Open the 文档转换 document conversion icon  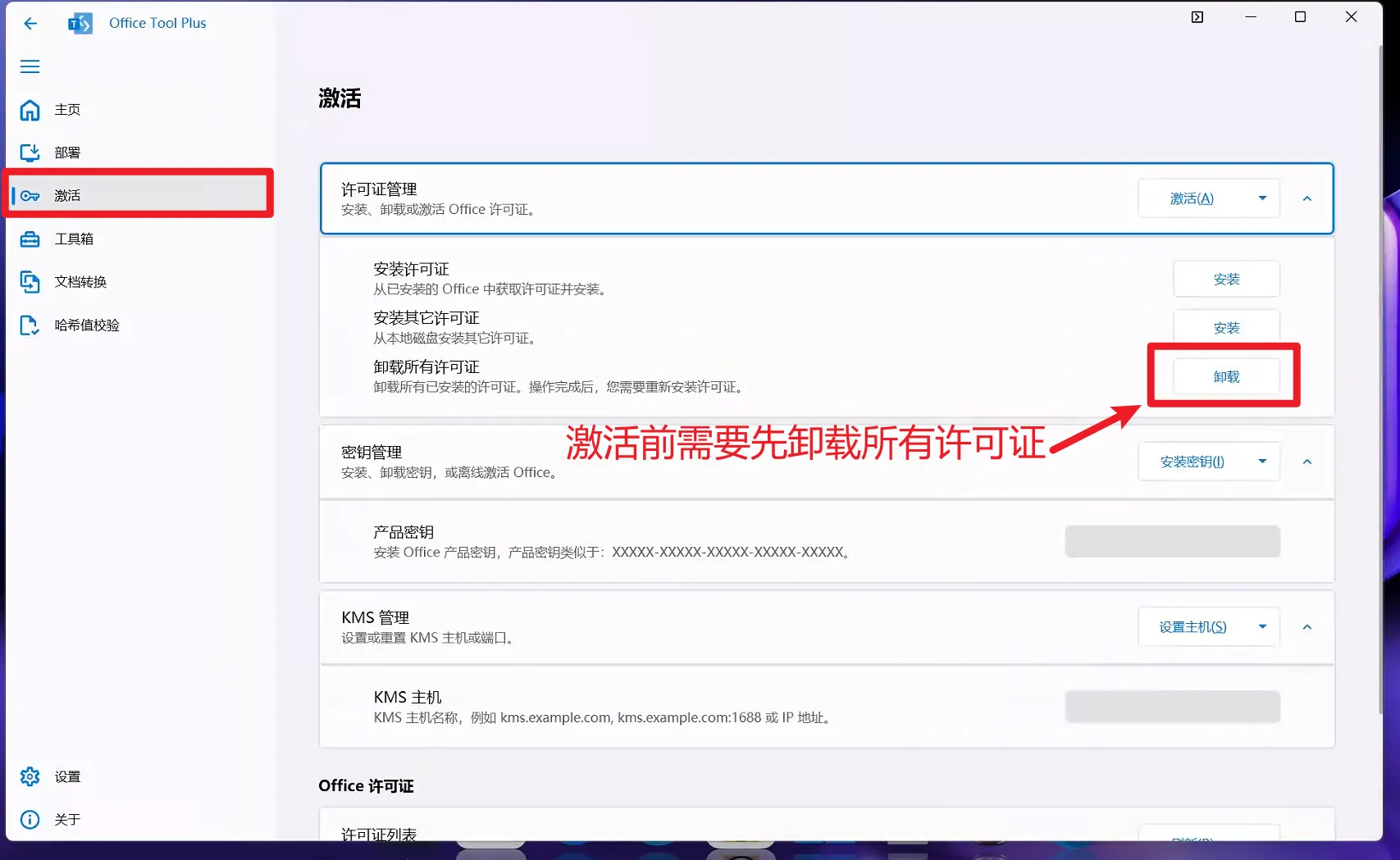(30, 282)
